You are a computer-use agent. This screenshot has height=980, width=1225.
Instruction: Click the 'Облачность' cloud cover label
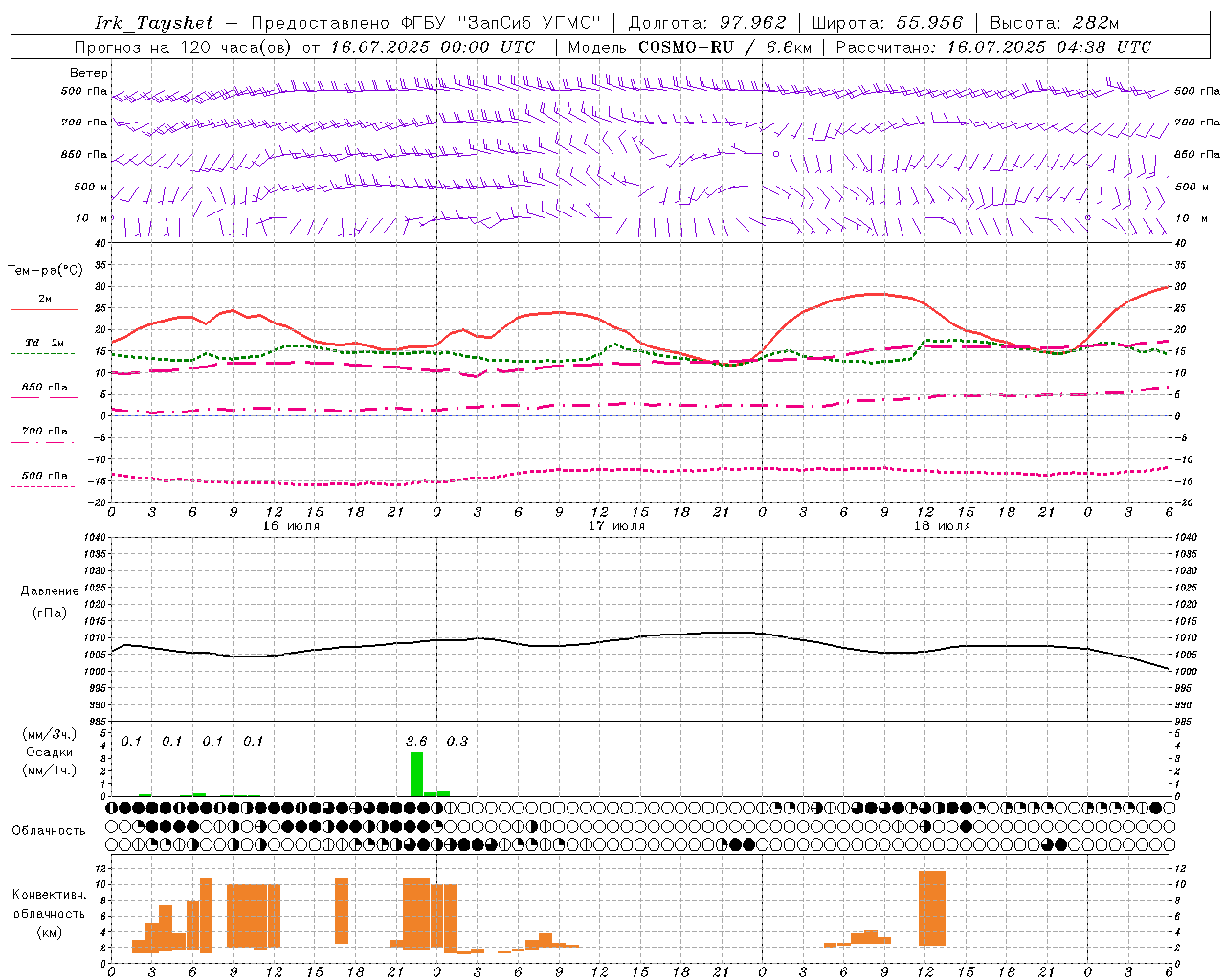[49, 831]
